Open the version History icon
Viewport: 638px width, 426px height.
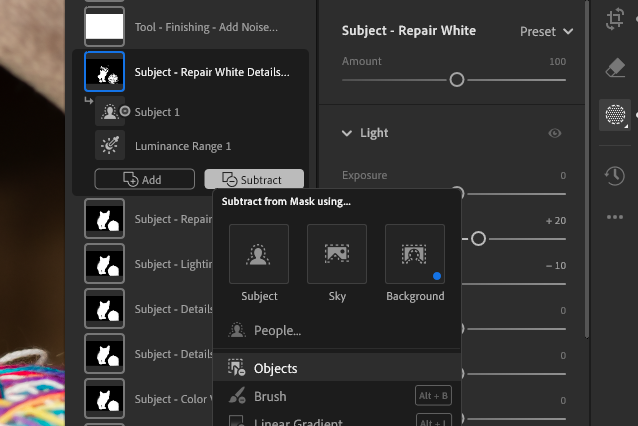tap(615, 175)
